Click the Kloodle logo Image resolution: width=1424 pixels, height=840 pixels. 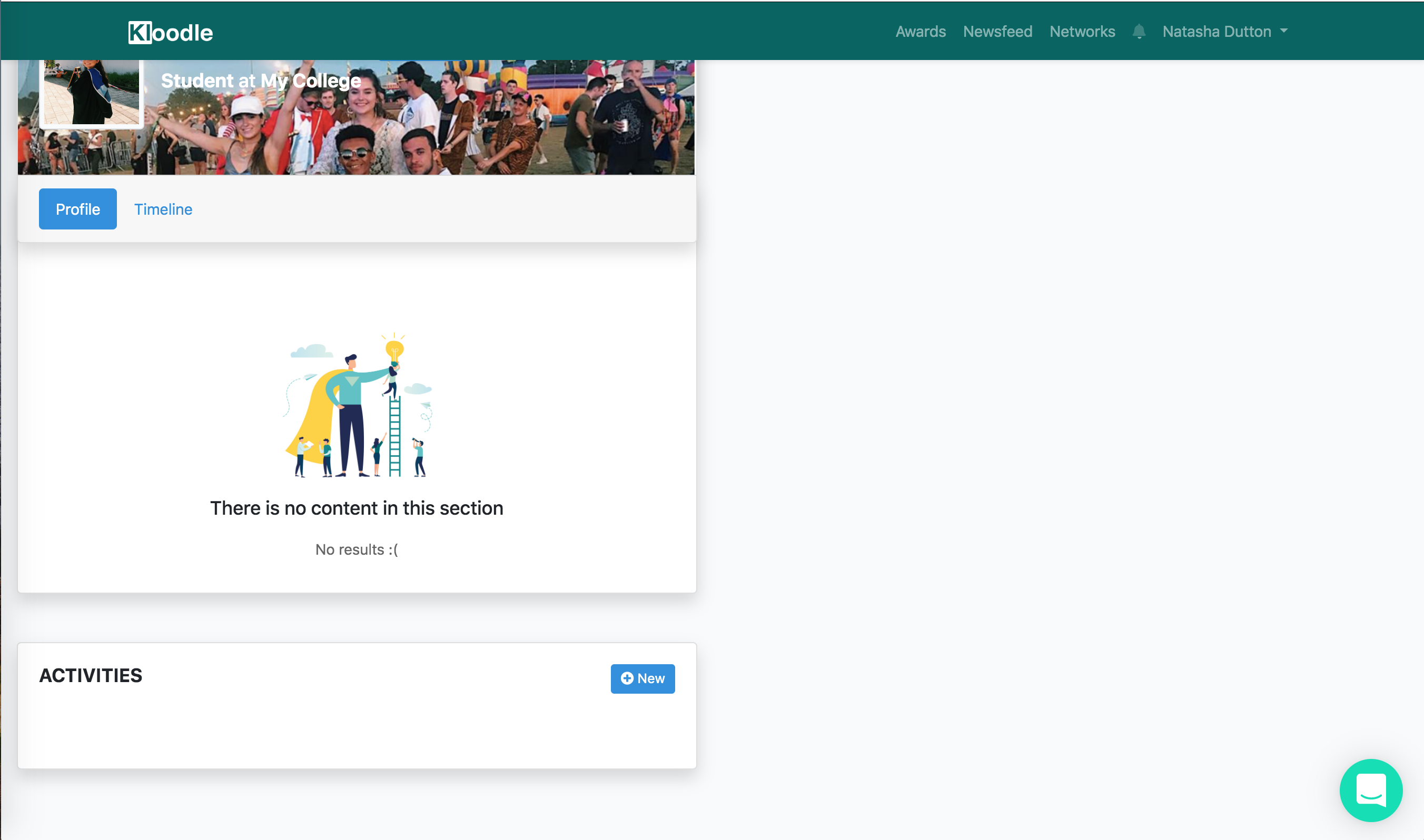(x=171, y=32)
